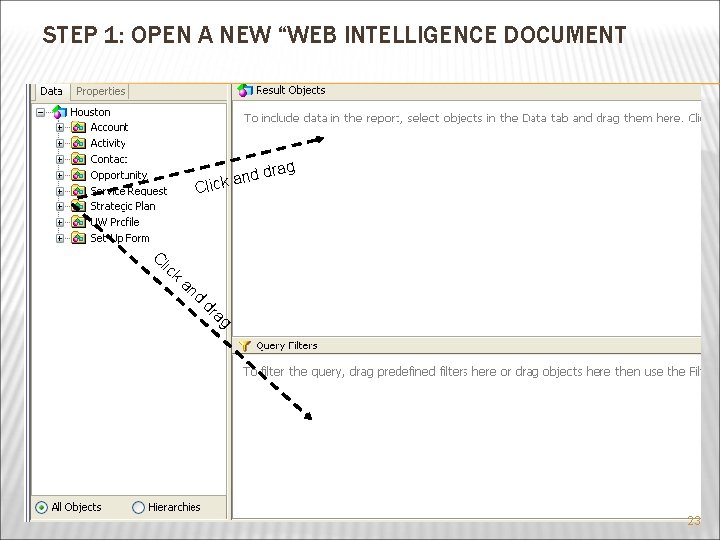Click the Result Objects header text
Image resolution: width=720 pixels, height=540 pixels.
[x=291, y=90]
